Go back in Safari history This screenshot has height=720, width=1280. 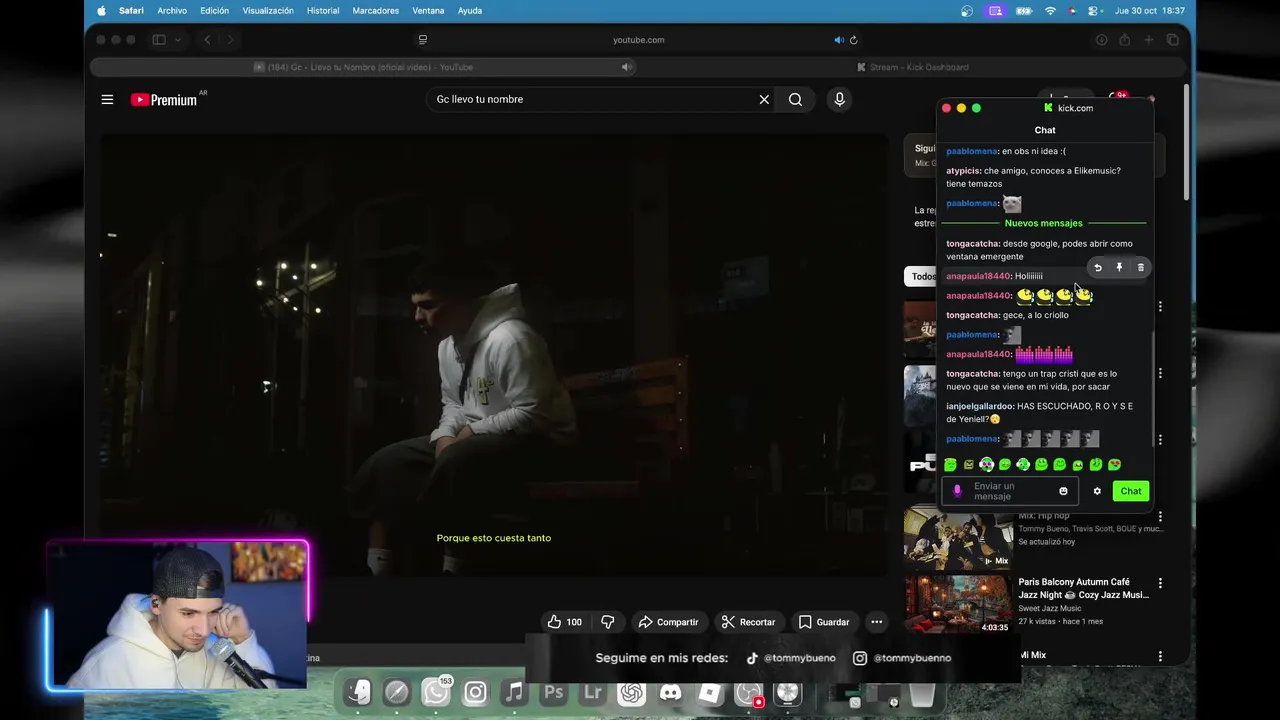(207, 40)
